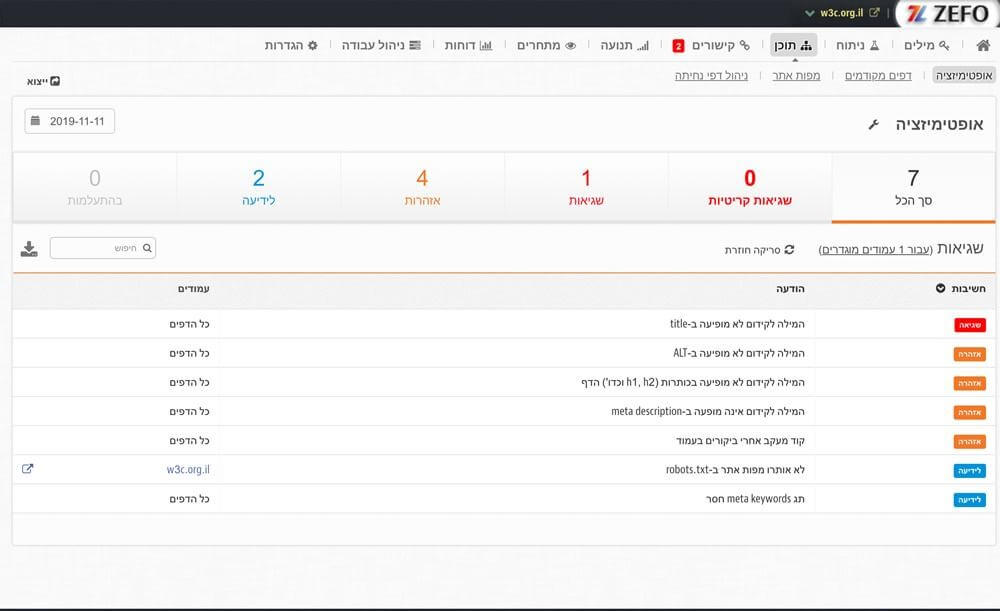This screenshot has height=611, width=1000.
Task: Open the מתחרים (competitors) menu
Action: [x=547, y=45]
